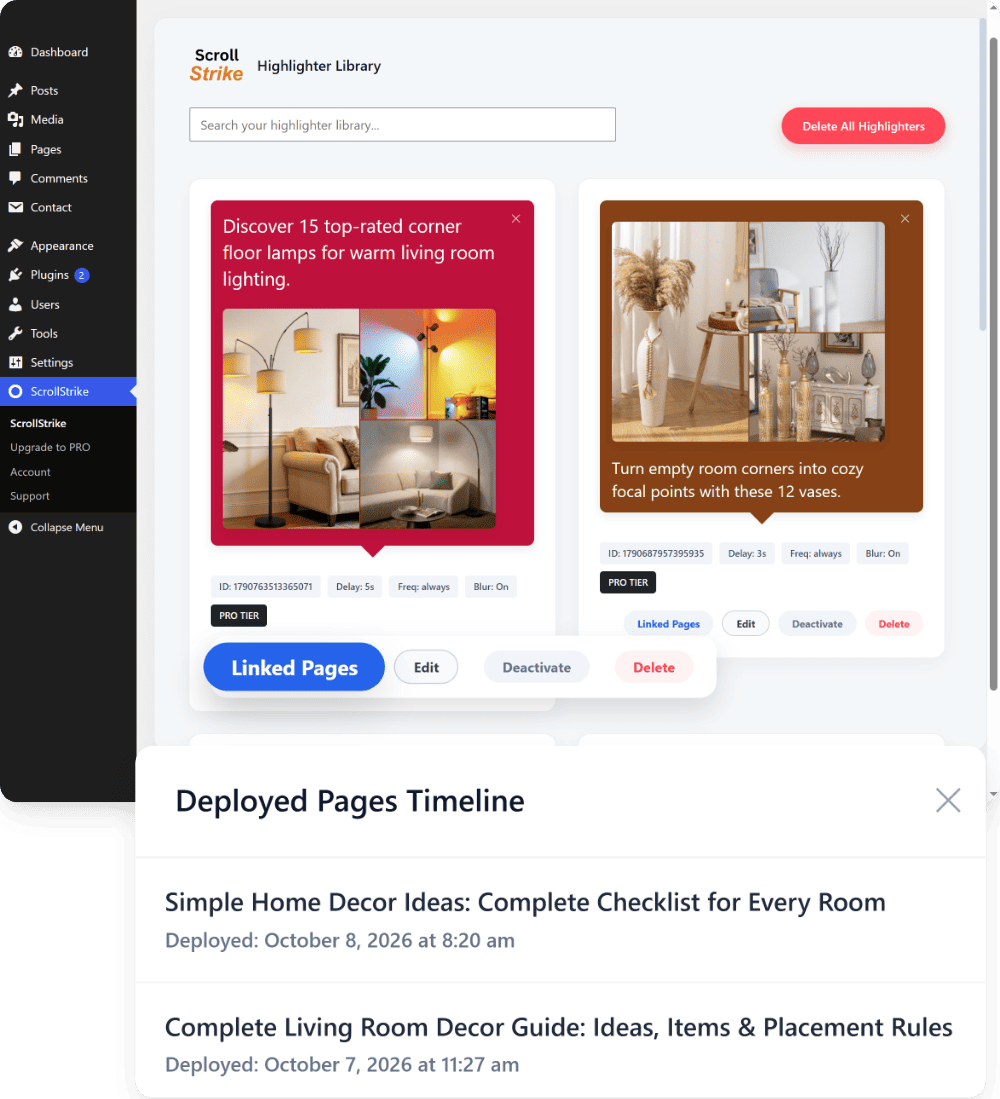Open the Account submenu item

click(30, 472)
